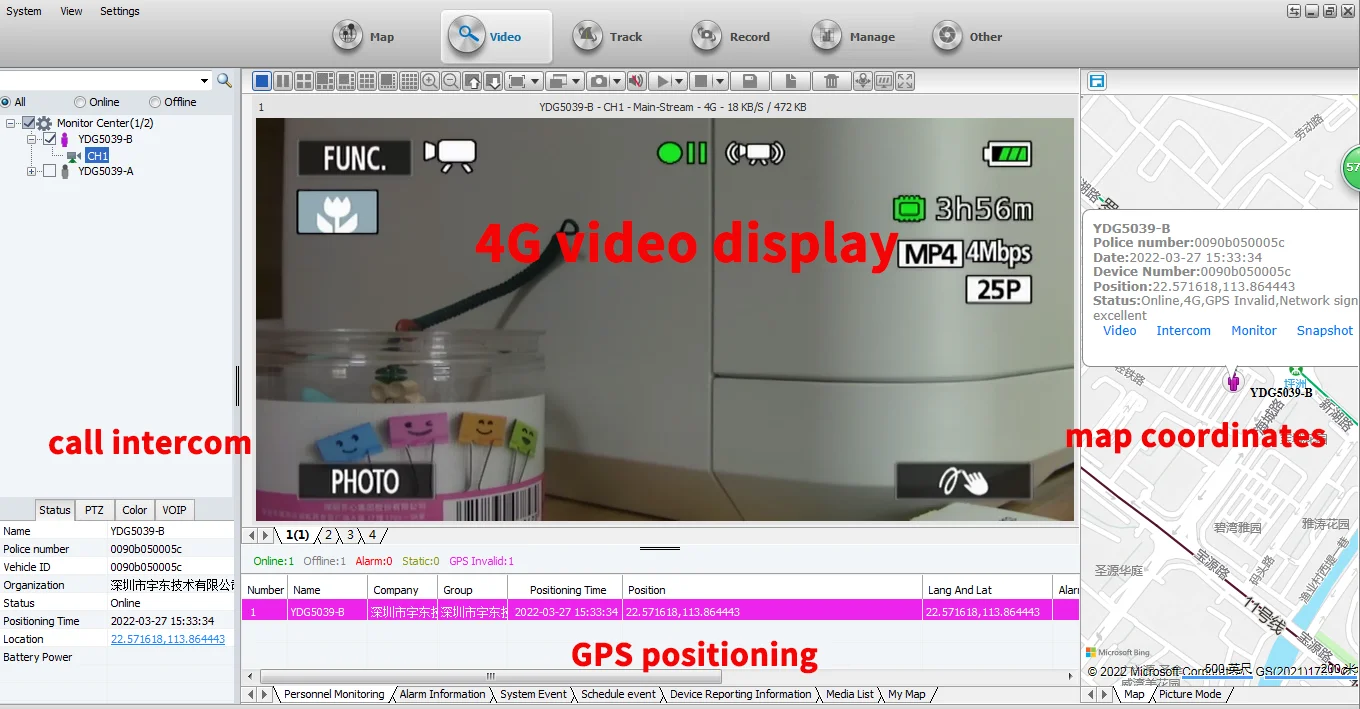Click the monitor screen toolbar icon
The image size is (1360, 709).
click(x=884, y=81)
